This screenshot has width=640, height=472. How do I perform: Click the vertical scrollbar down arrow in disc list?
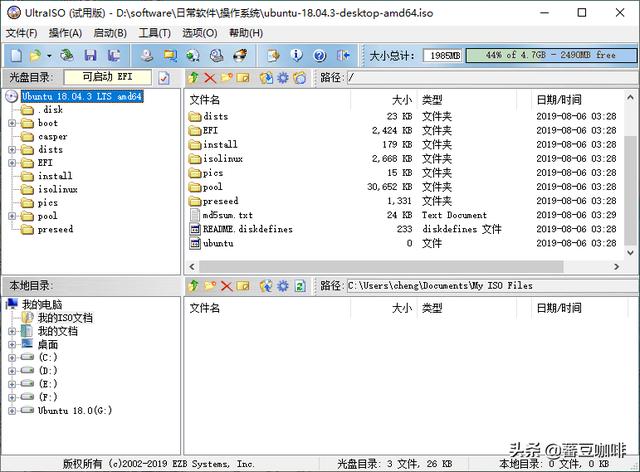[631, 253]
